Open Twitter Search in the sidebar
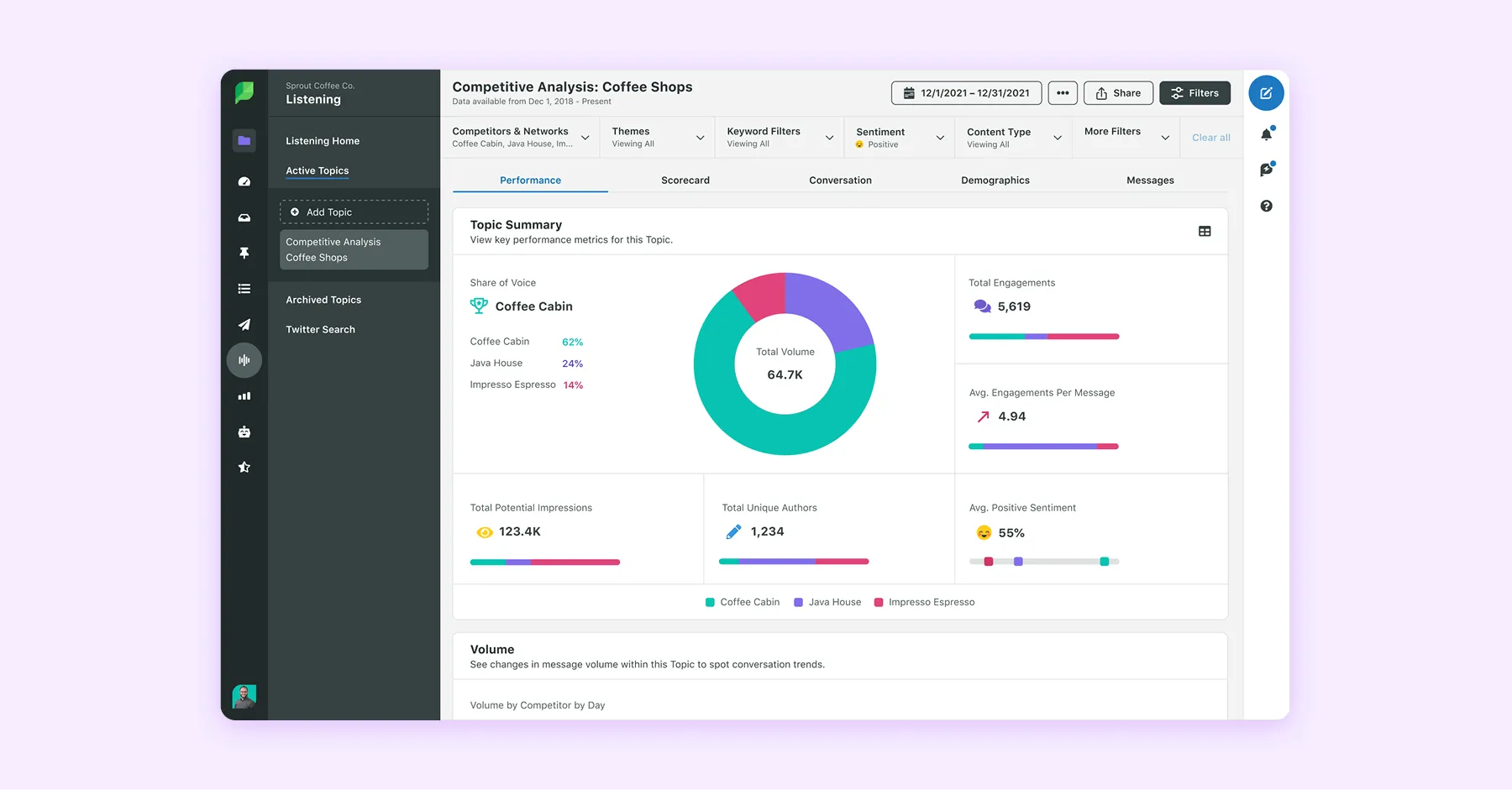The width and height of the screenshot is (1512, 790). [320, 329]
